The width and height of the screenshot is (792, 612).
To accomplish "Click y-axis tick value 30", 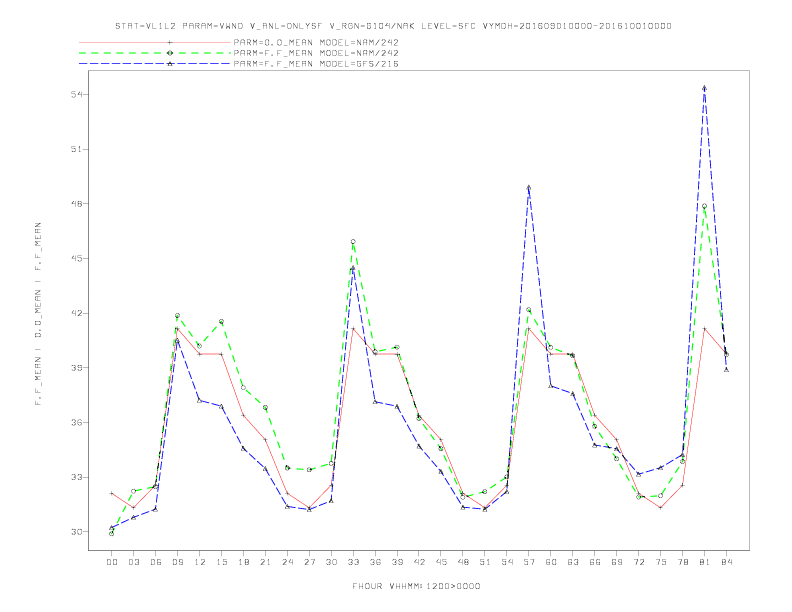I will click(x=77, y=532).
